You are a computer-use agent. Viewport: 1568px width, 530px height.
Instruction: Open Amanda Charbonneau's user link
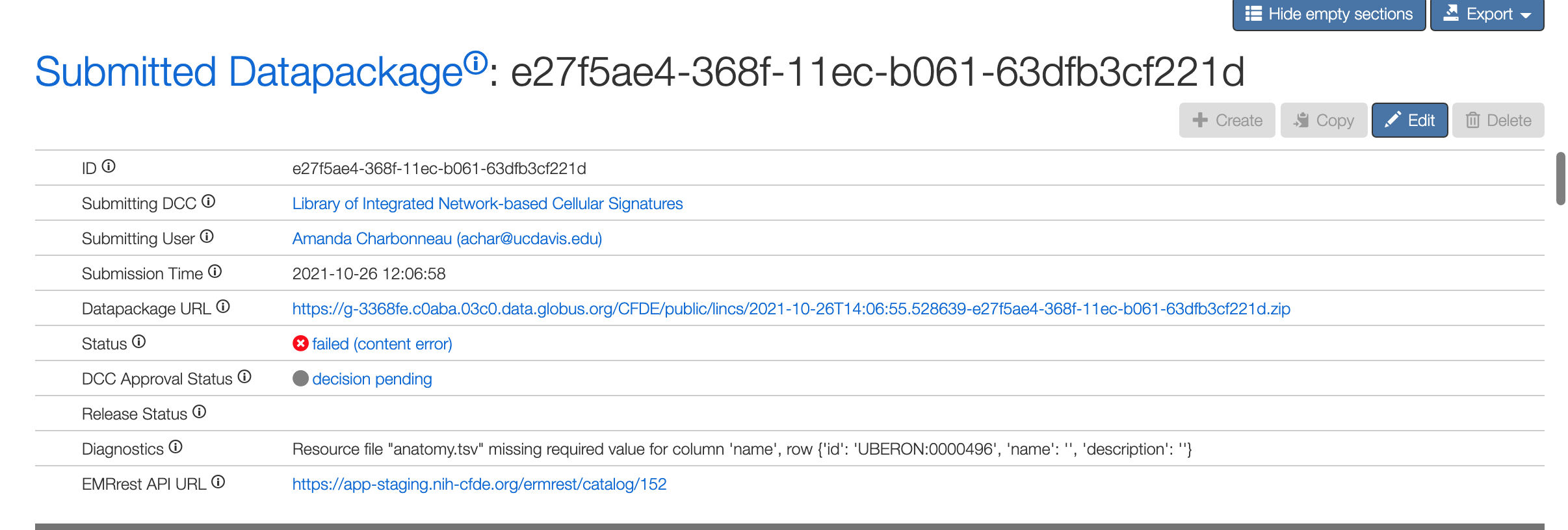[x=447, y=238]
